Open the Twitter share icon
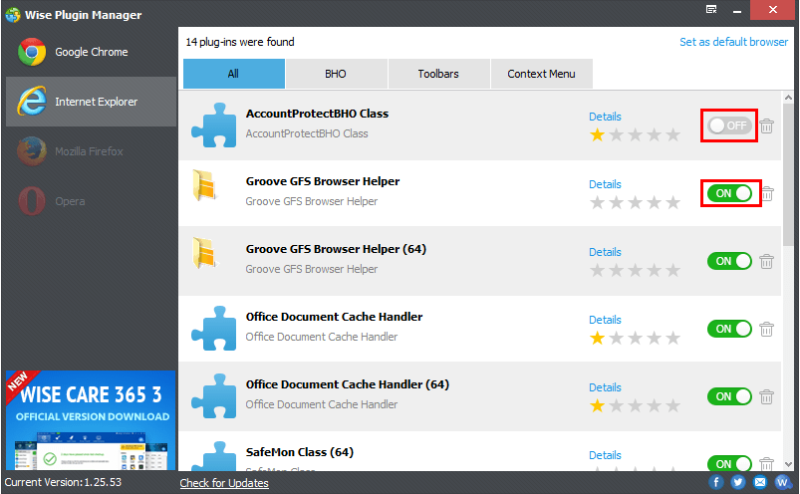 pos(738,483)
